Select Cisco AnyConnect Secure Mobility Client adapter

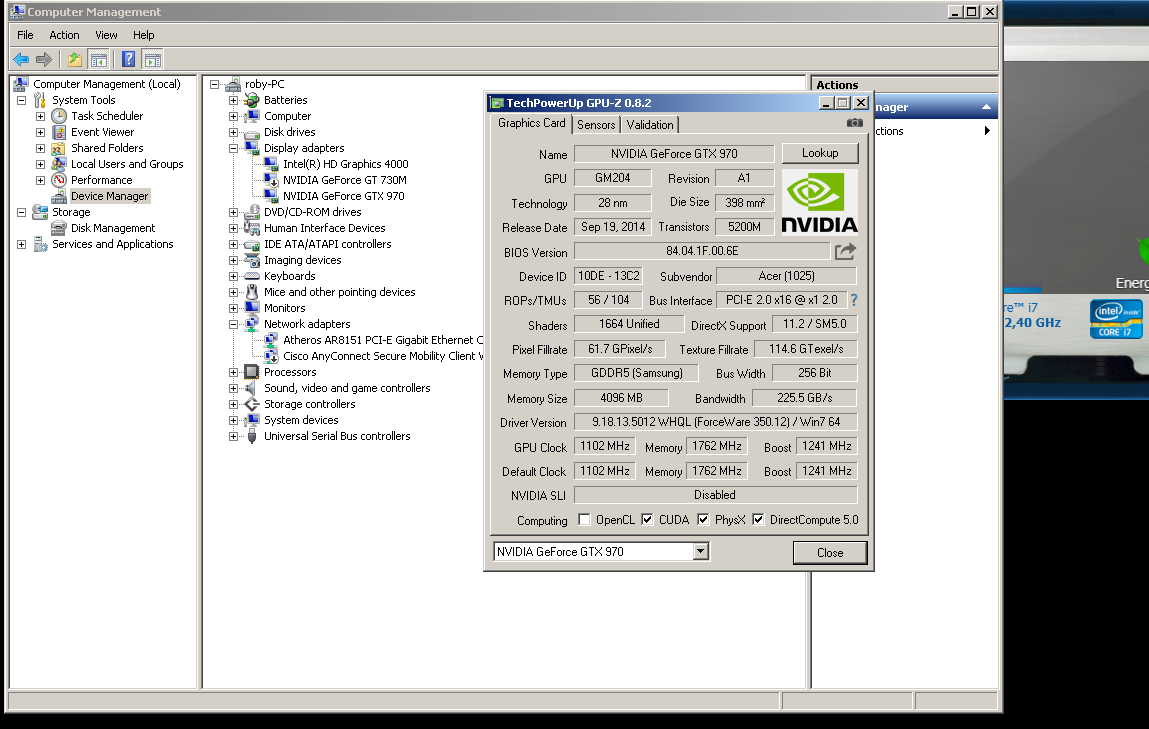click(x=383, y=356)
